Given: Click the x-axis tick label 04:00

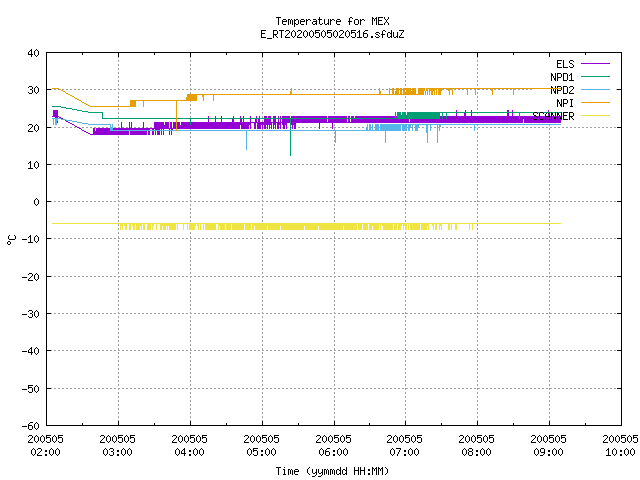Looking at the screenshot, I should tap(189, 452).
